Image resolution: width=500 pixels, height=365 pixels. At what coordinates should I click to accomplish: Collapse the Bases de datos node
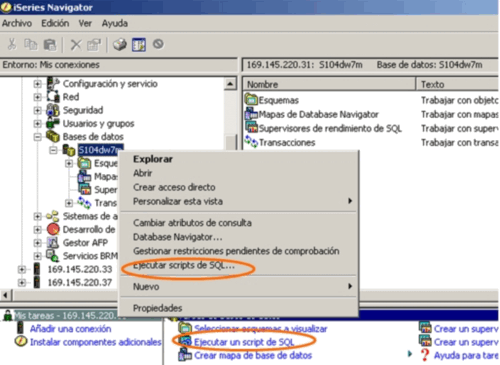(38, 137)
